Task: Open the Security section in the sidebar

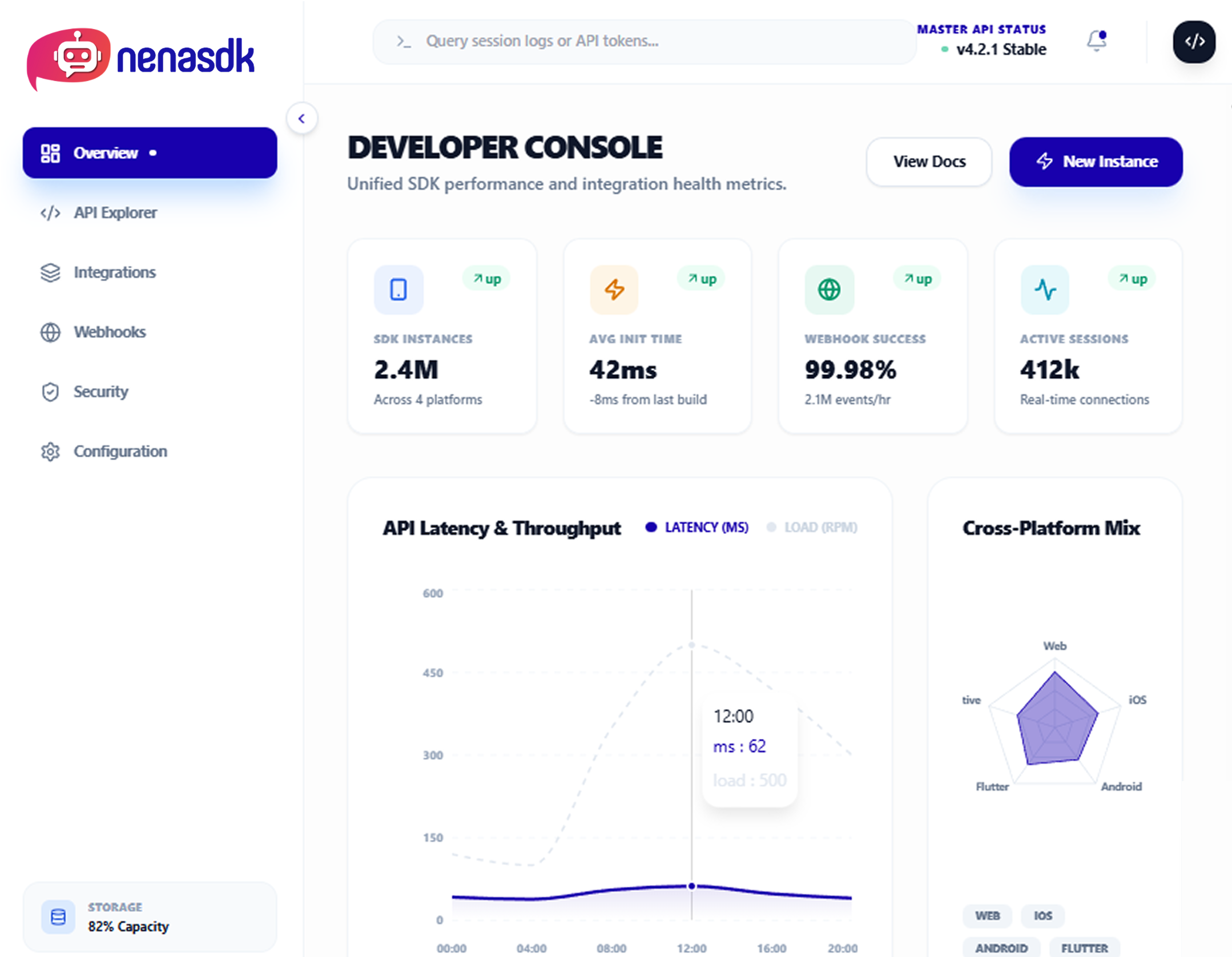Action: point(100,392)
